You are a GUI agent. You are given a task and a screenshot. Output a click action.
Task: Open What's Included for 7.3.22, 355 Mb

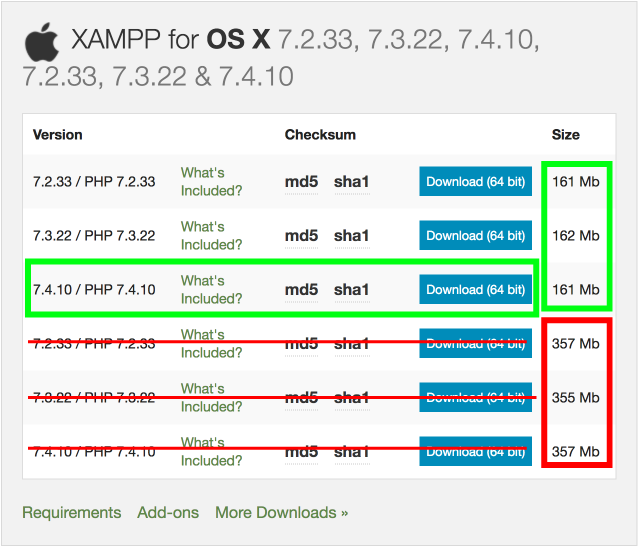[211, 398]
